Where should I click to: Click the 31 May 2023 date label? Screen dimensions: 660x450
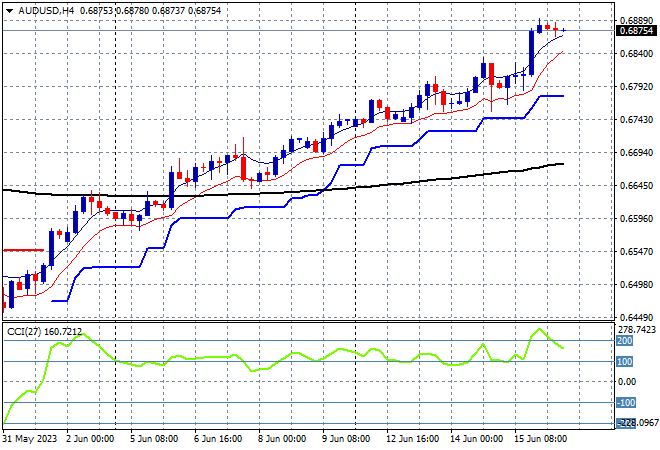click(29, 439)
